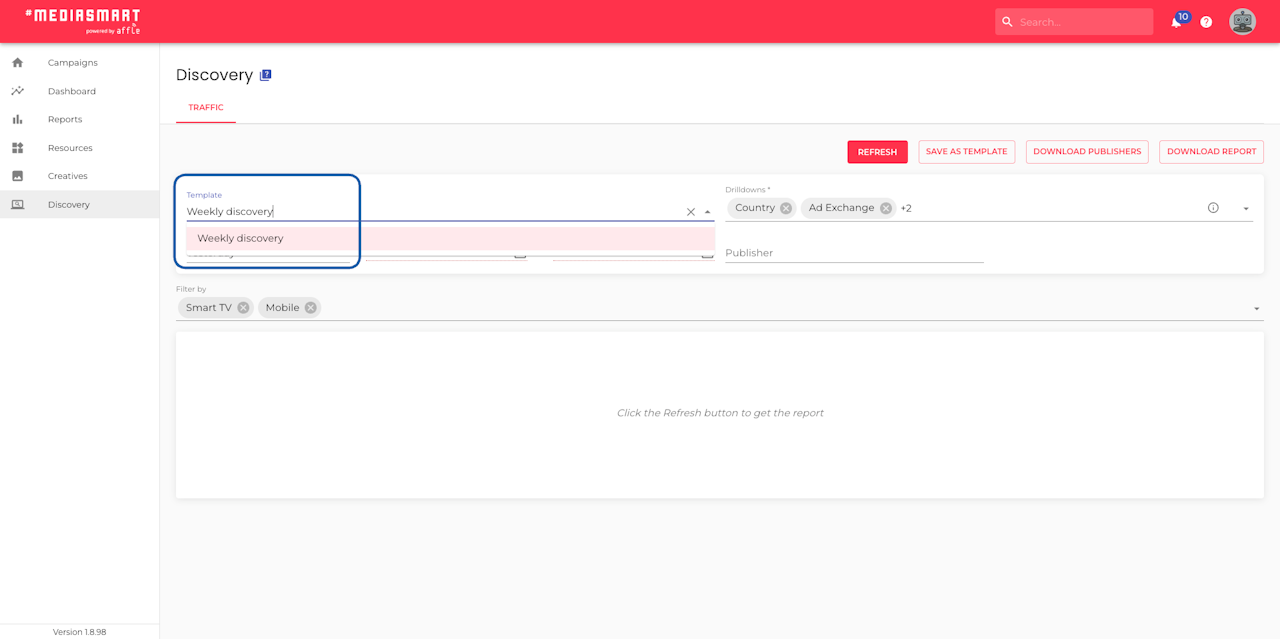Click the Dashboard chart icon in sidebar

click(17, 91)
